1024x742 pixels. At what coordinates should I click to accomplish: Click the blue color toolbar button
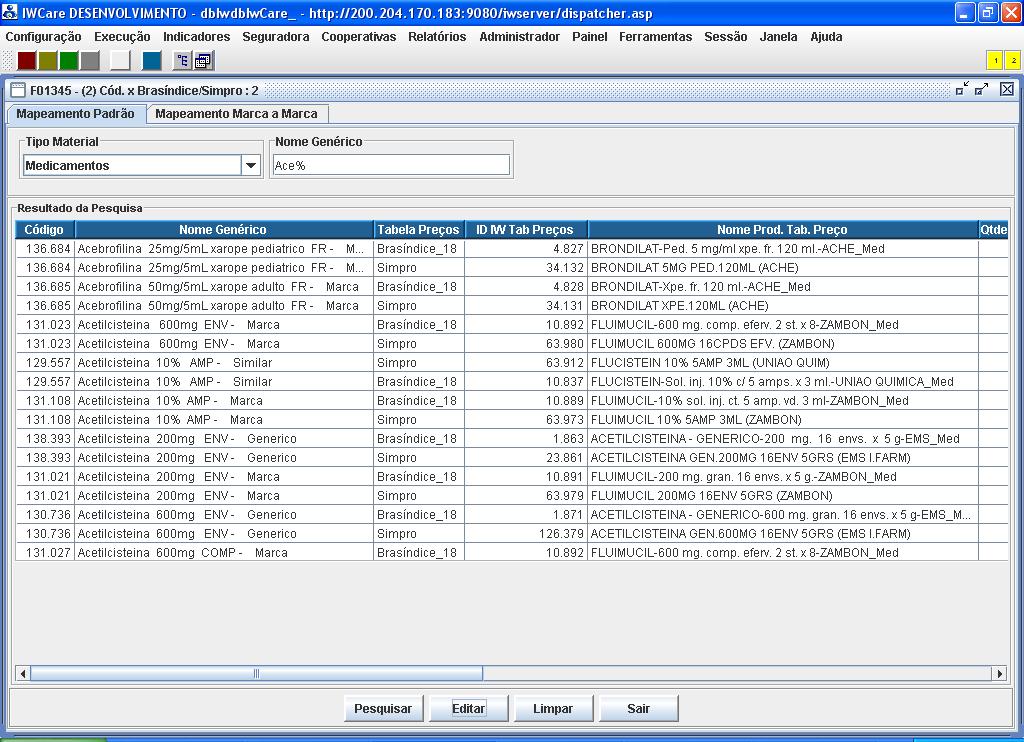click(x=152, y=61)
